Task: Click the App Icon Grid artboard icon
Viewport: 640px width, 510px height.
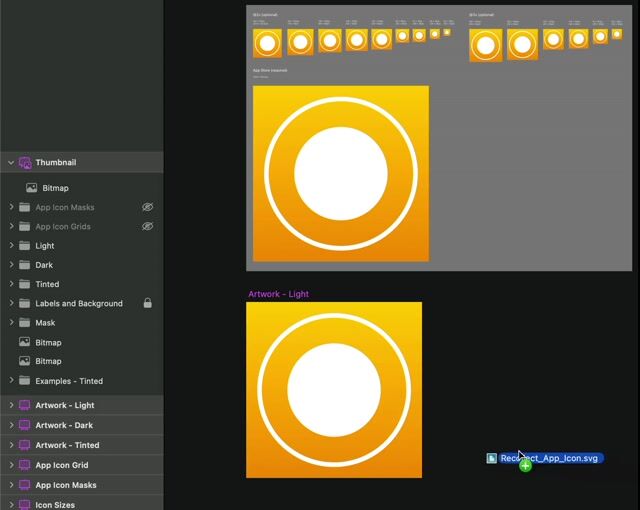Action: click(x=25, y=465)
